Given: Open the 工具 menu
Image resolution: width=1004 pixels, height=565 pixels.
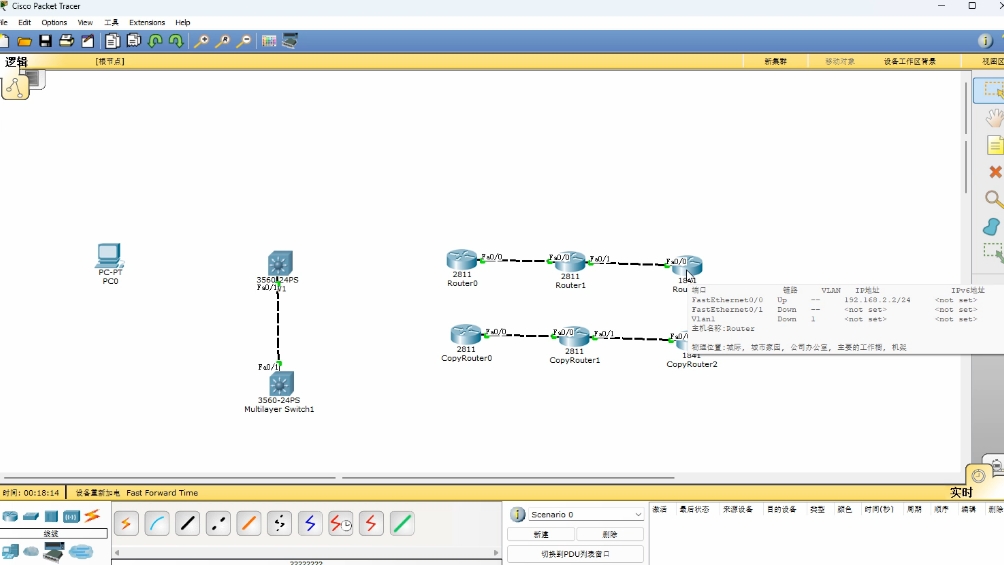Looking at the screenshot, I should [111, 22].
